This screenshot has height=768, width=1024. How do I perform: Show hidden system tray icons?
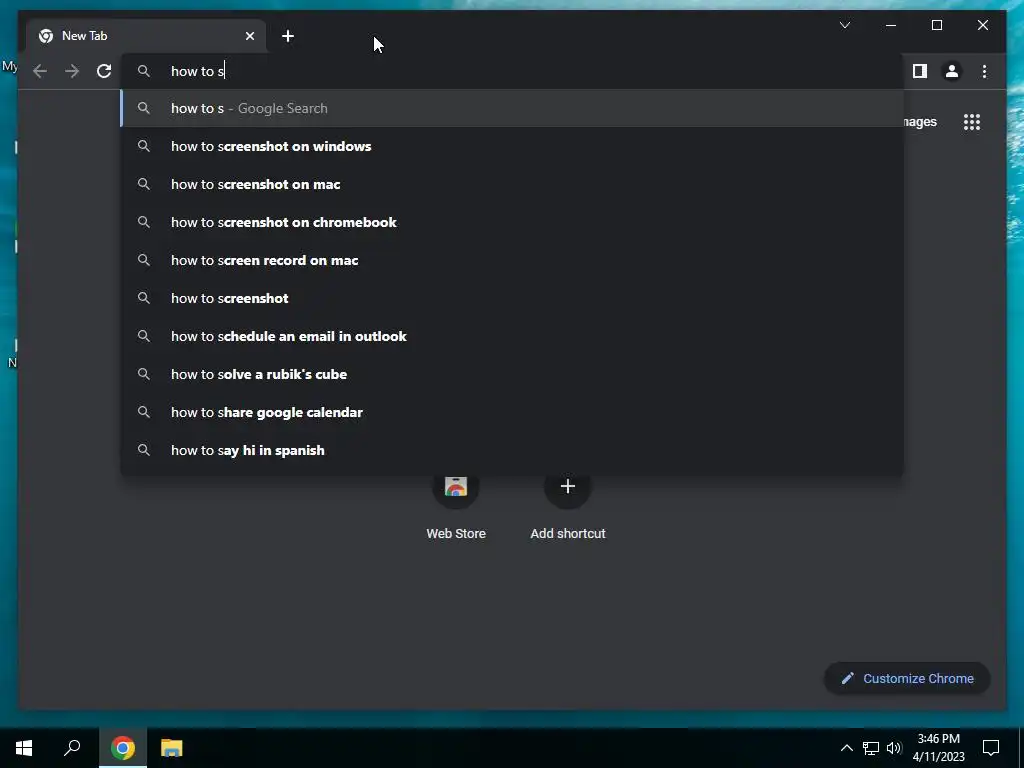click(846, 748)
